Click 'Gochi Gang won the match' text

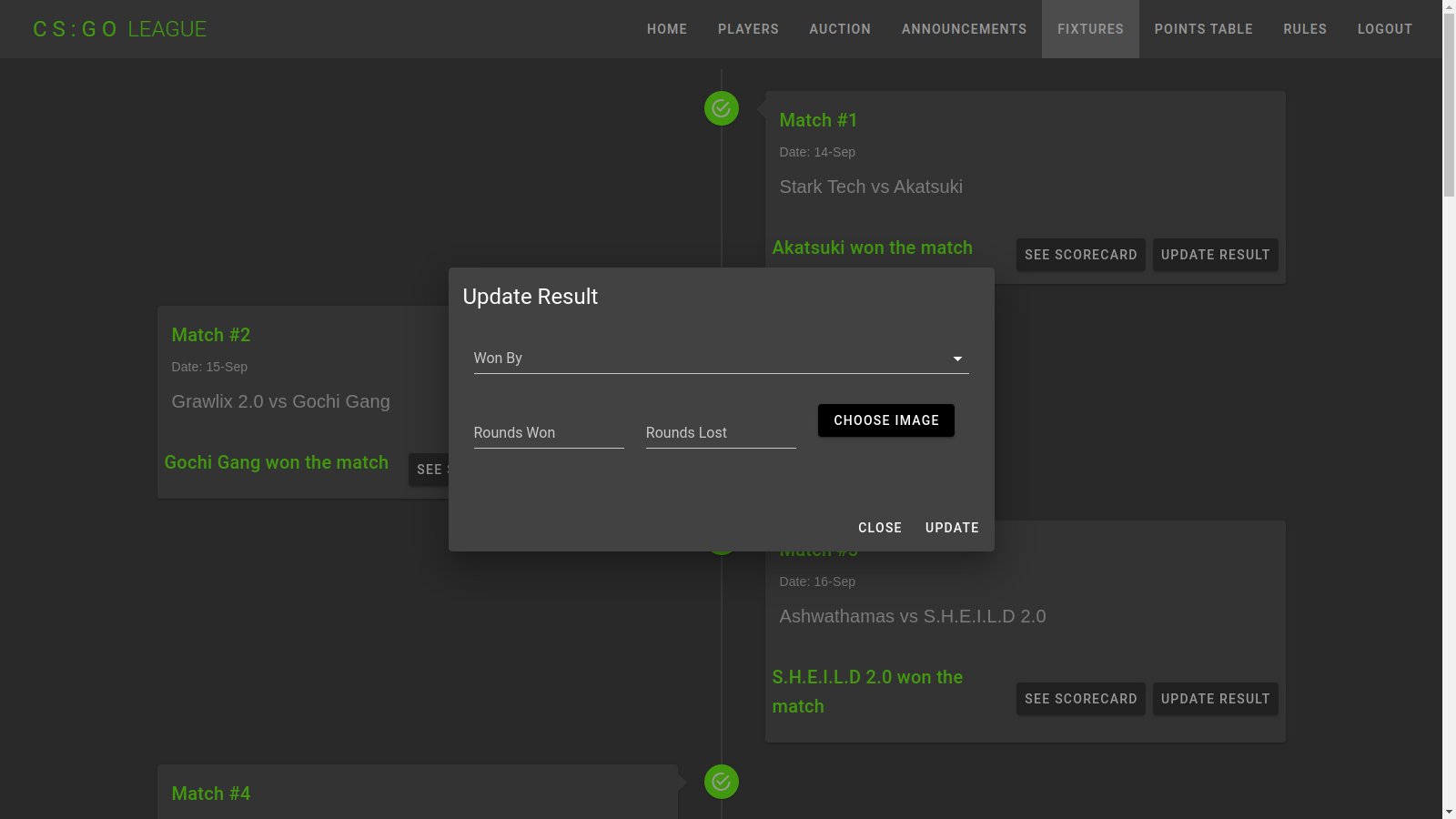coord(277,462)
